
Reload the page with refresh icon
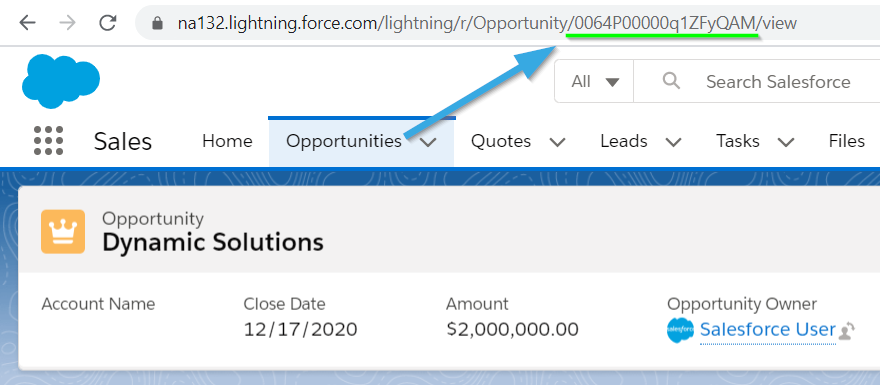point(107,22)
